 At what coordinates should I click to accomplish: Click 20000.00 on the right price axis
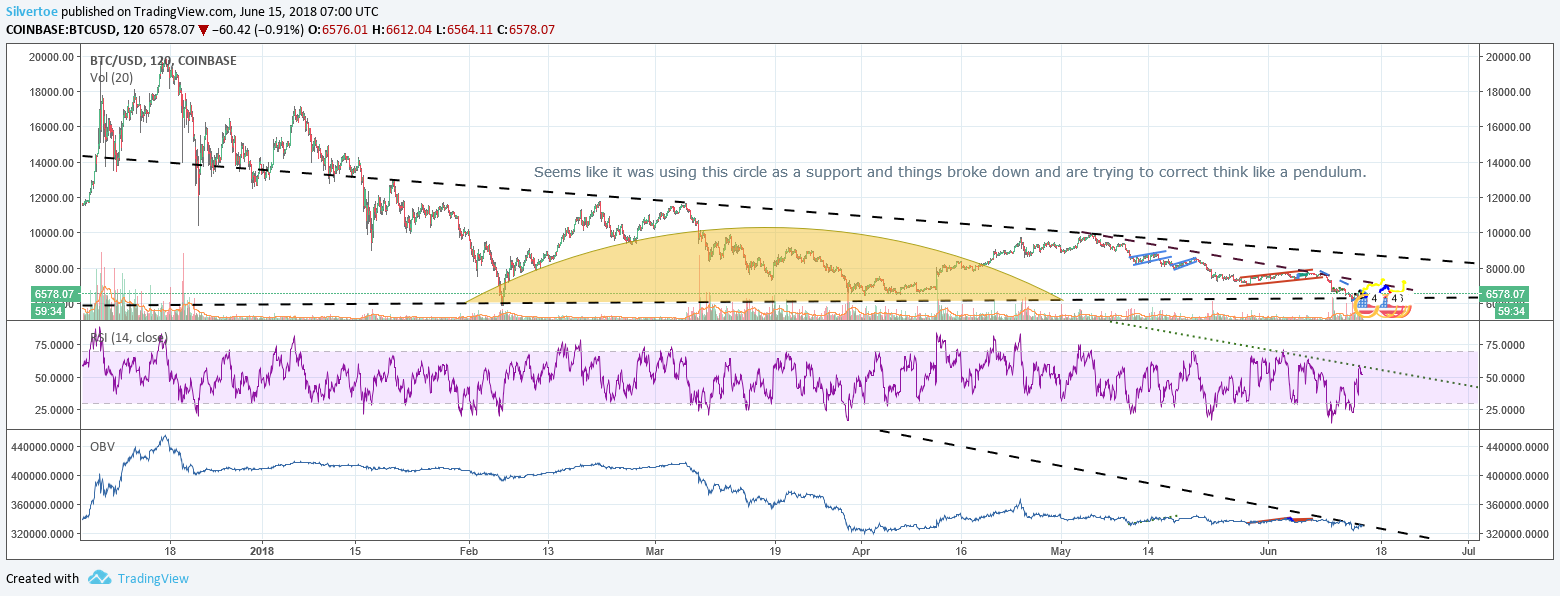tap(1508, 57)
